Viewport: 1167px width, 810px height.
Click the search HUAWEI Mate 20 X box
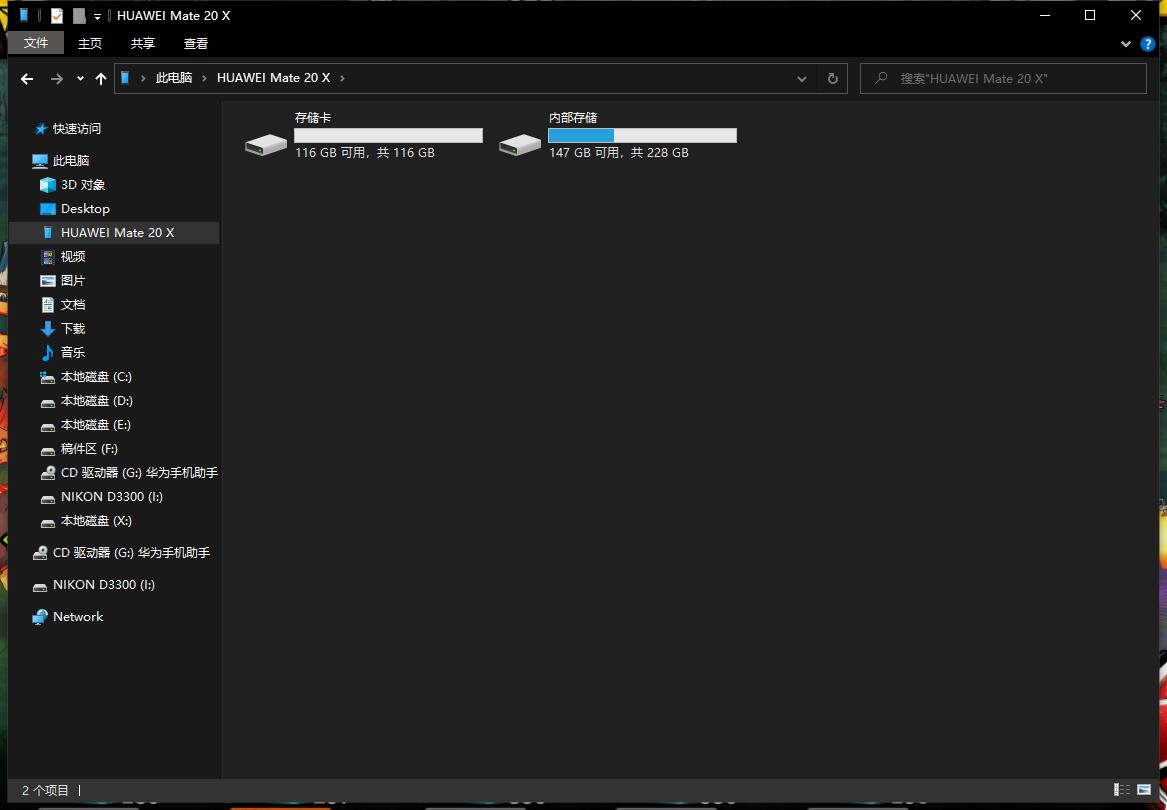(x=1003, y=78)
